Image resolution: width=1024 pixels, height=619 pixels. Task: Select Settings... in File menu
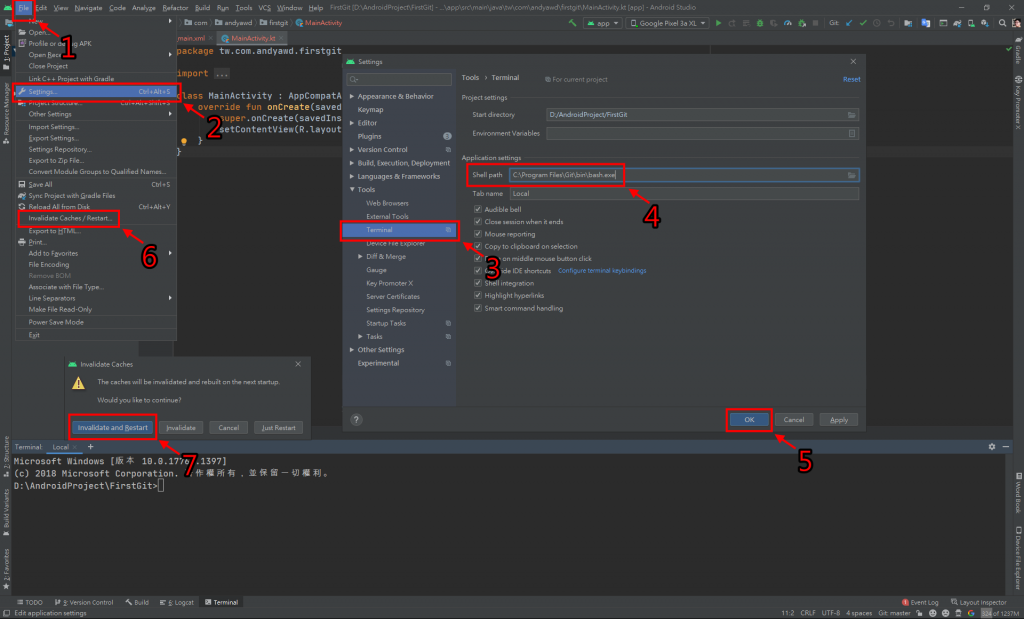tap(96, 92)
